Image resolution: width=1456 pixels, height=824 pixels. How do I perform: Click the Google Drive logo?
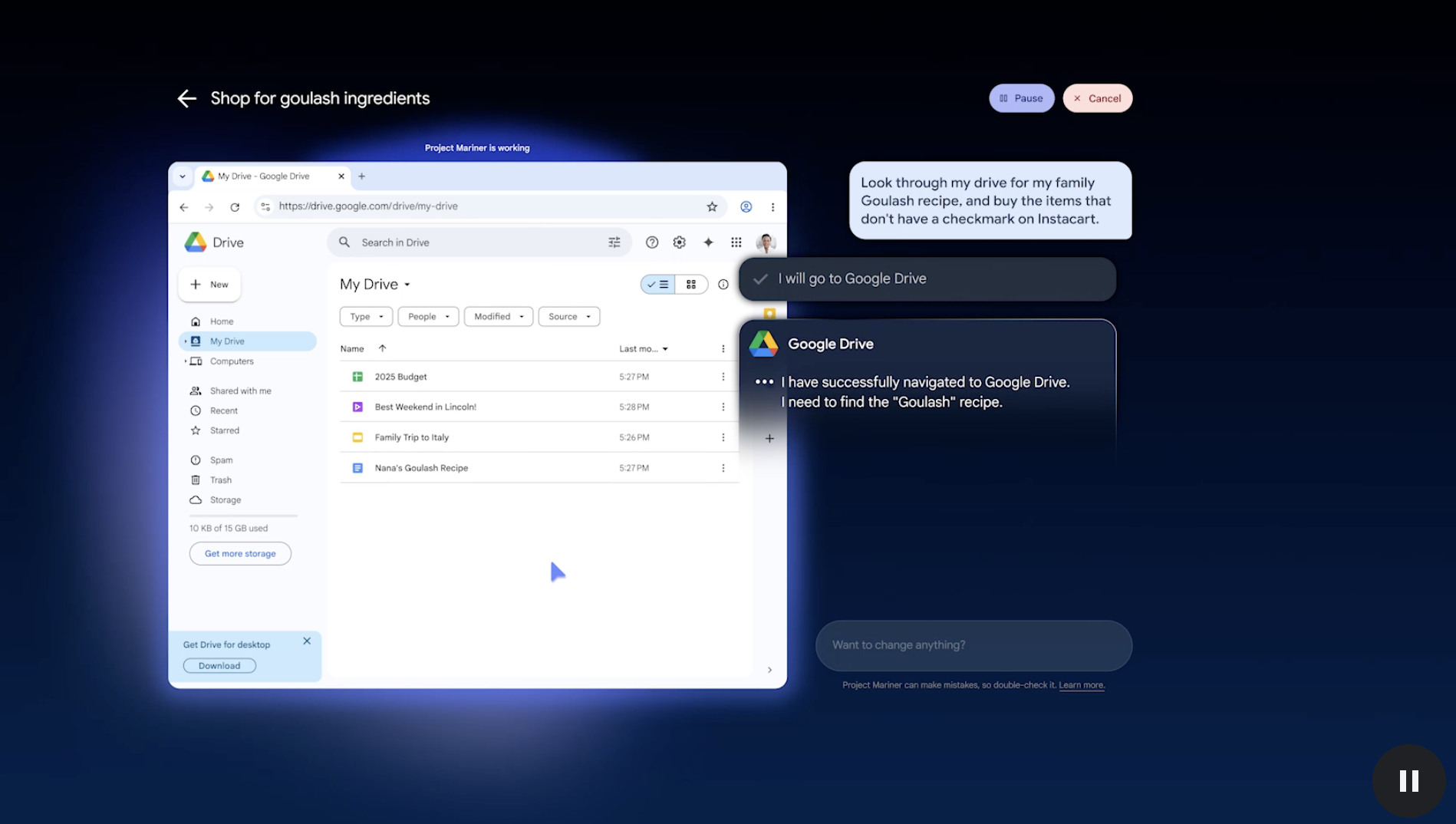214,242
